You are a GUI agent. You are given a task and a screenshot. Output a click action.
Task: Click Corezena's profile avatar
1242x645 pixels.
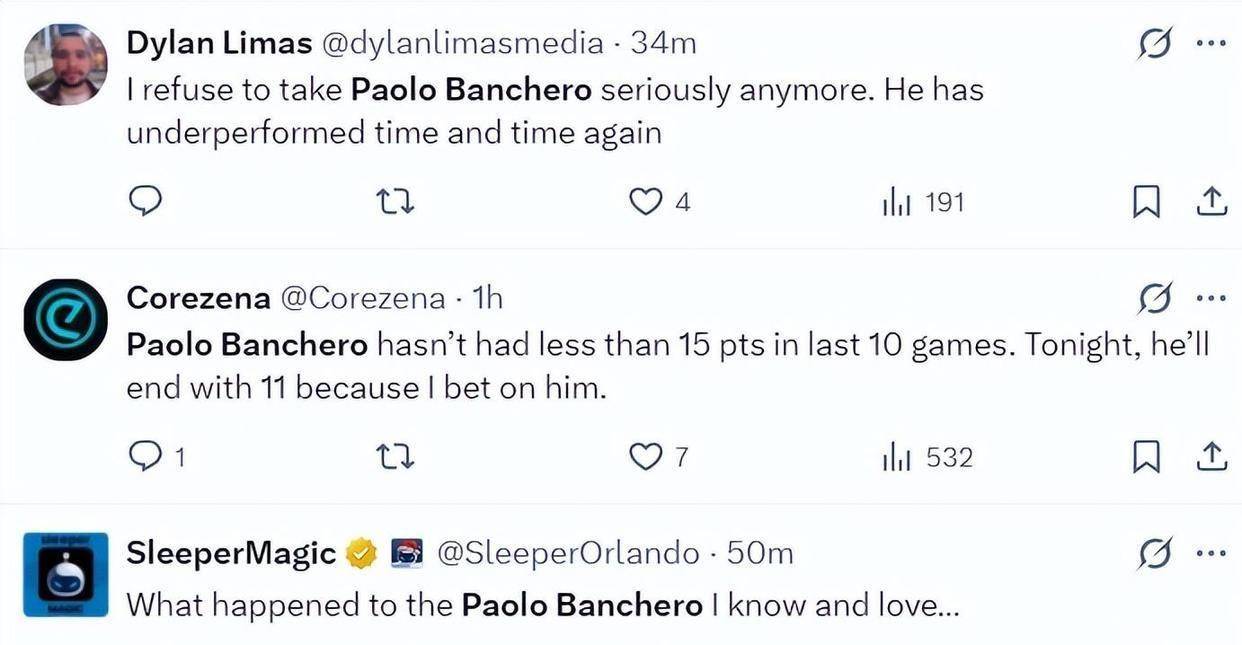point(65,320)
